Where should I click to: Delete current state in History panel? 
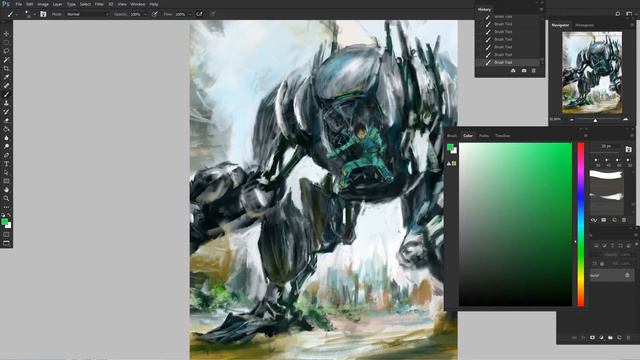(533, 71)
